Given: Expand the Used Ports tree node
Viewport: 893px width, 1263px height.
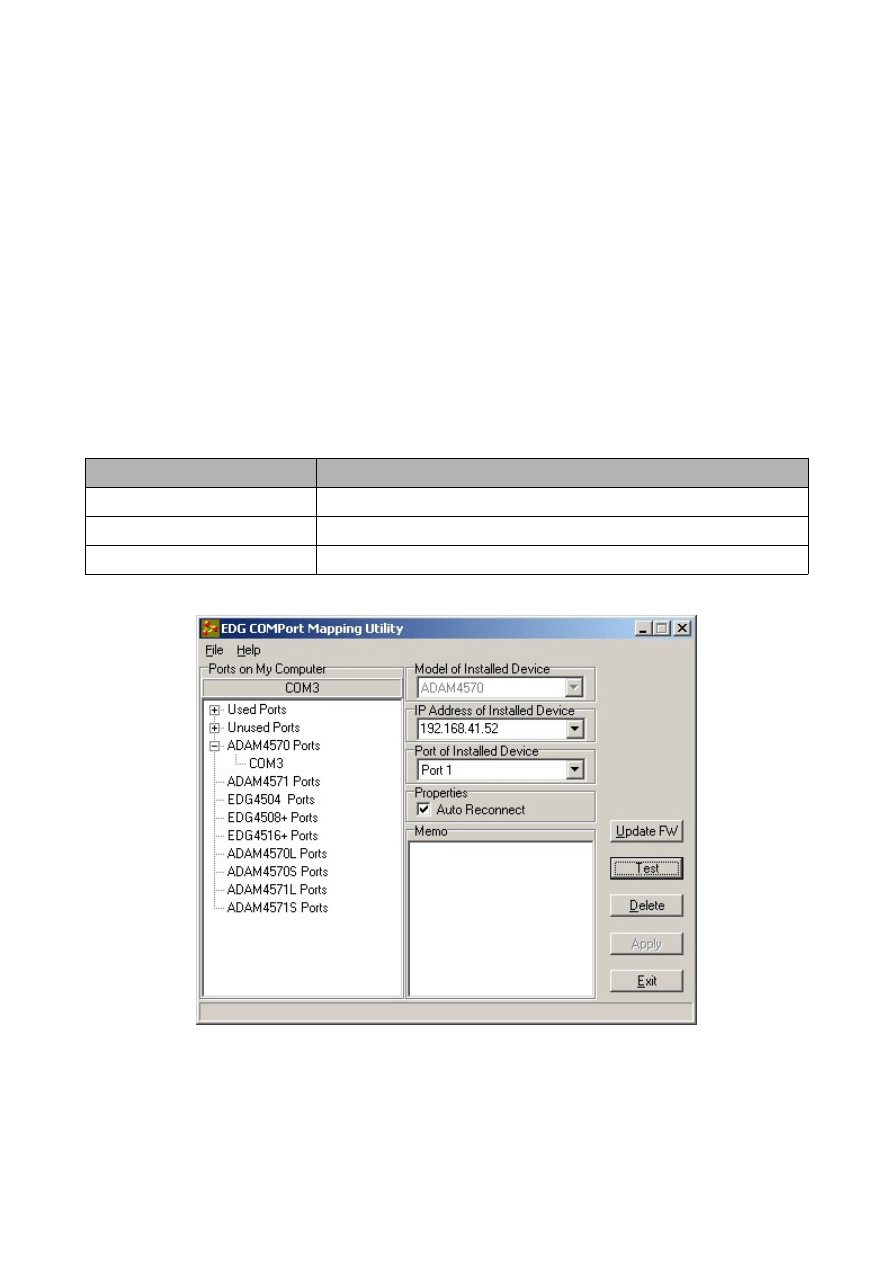Looking at the screenshot, I should pos(215,710).
